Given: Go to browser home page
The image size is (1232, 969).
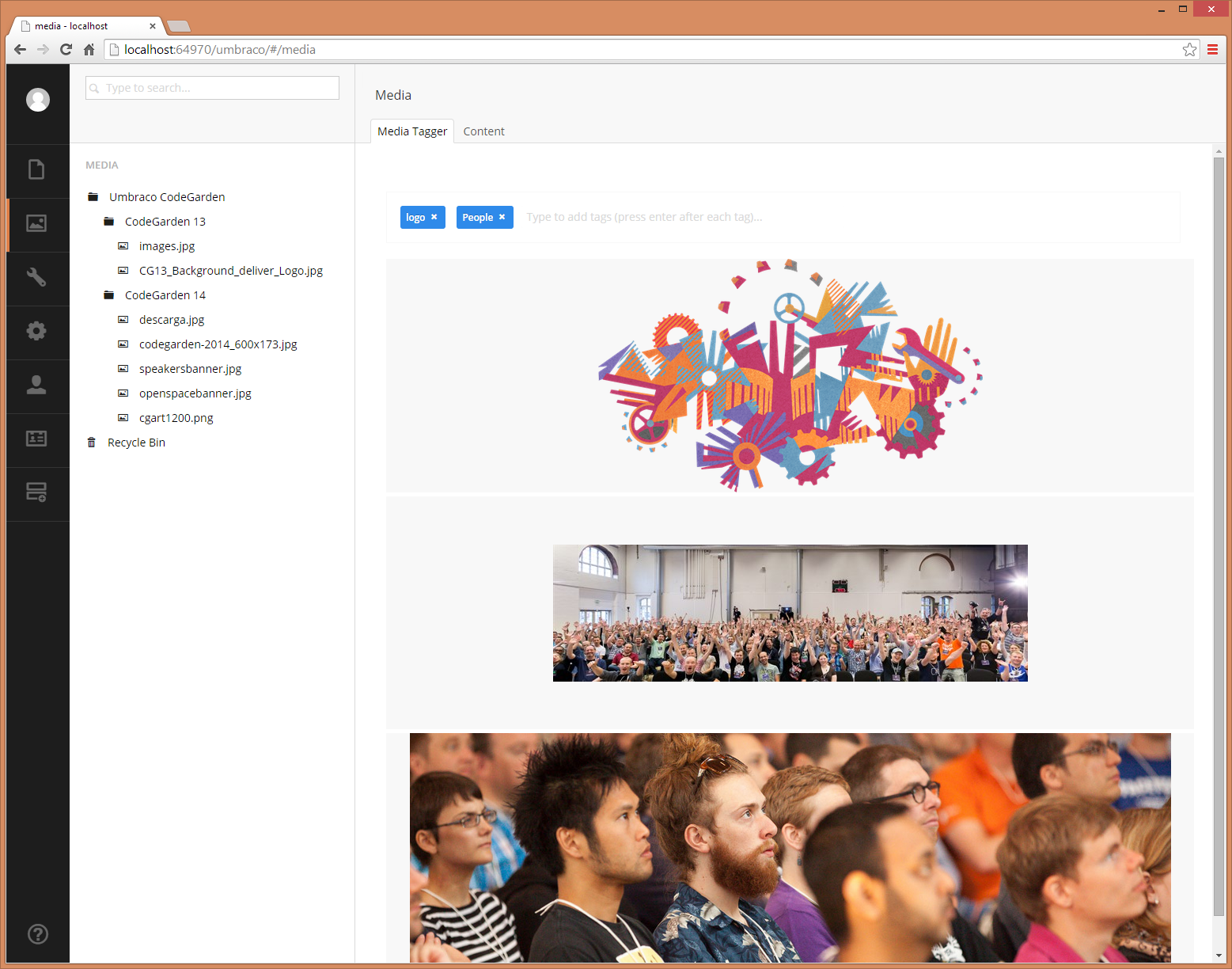Looking at the screenshot, I should pyautogui.click(x=89, y=49).
